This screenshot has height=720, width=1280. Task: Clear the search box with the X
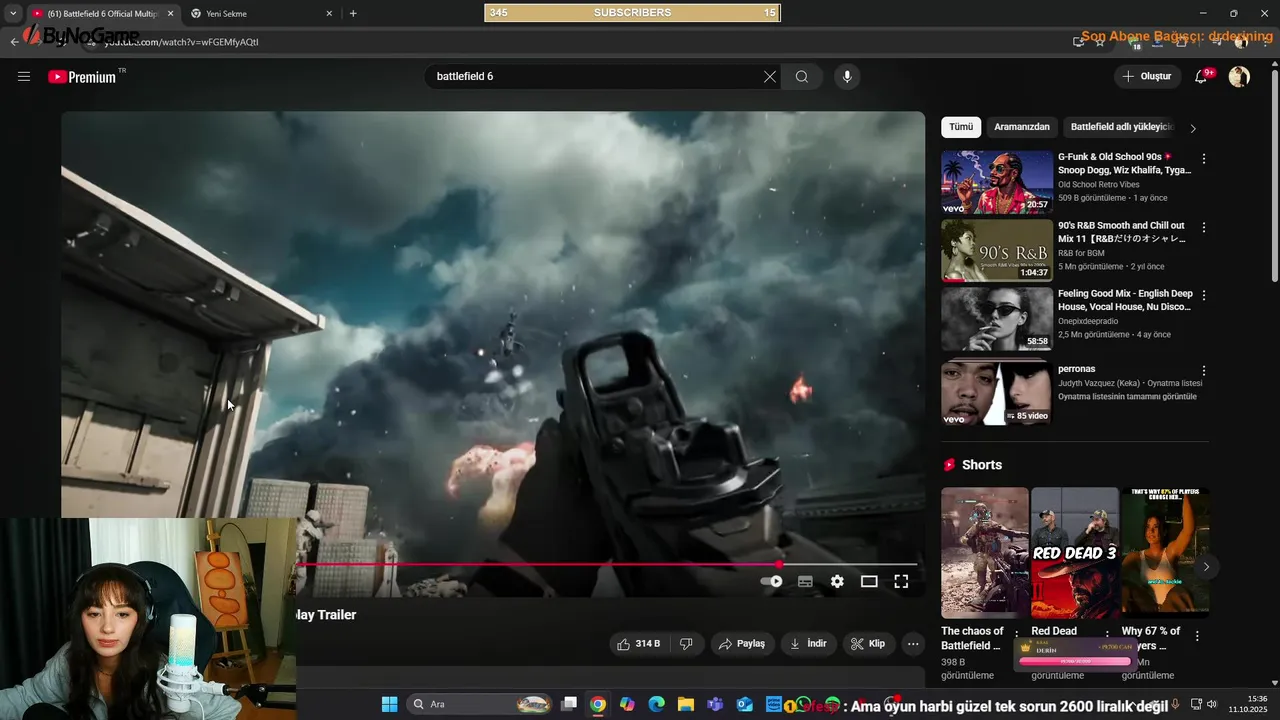770,77
